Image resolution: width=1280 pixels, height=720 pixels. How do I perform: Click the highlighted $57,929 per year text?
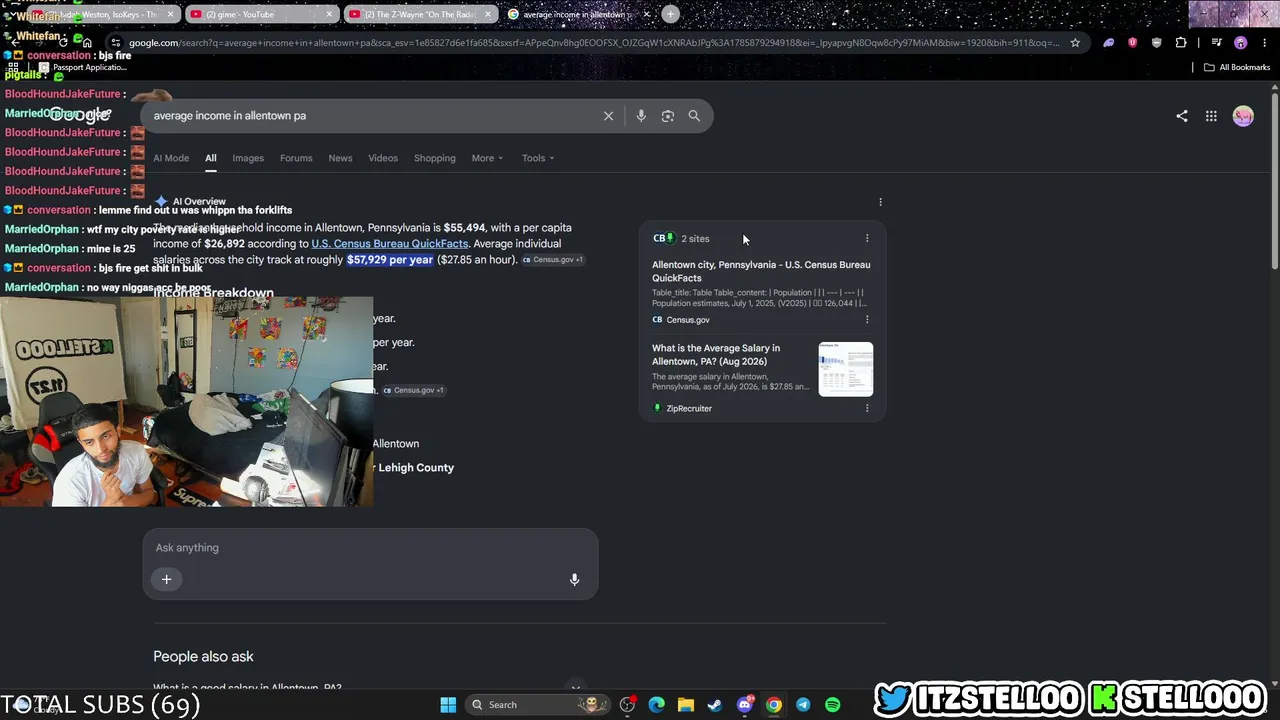[x=390, y=260]
